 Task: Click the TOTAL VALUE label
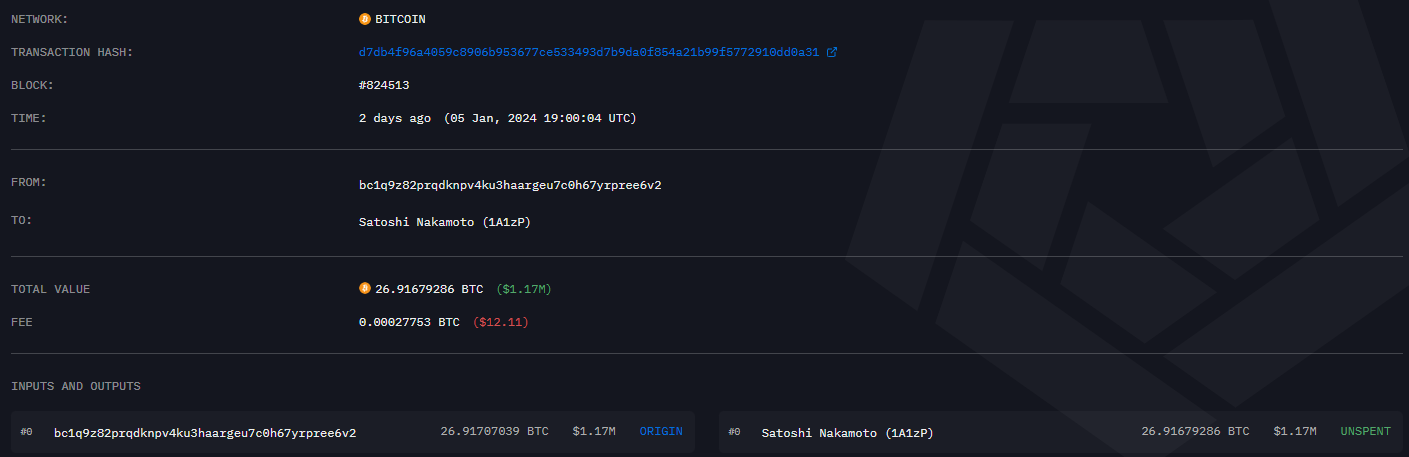pyautogui.click(x=50, y=289)
